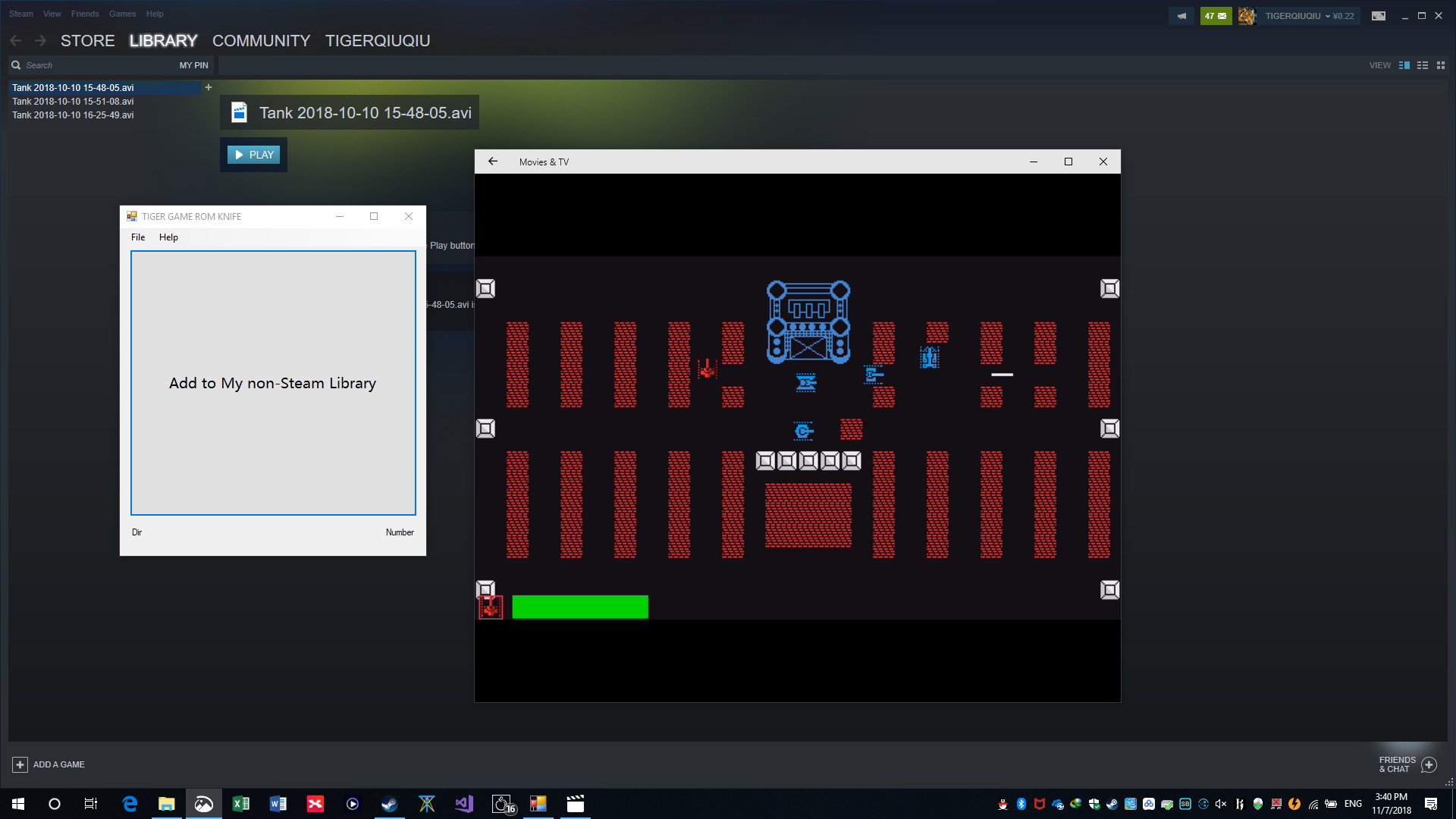Click the green progress bar in the video
This screenshot has width=1456, height=819.
tap(580, 607)
